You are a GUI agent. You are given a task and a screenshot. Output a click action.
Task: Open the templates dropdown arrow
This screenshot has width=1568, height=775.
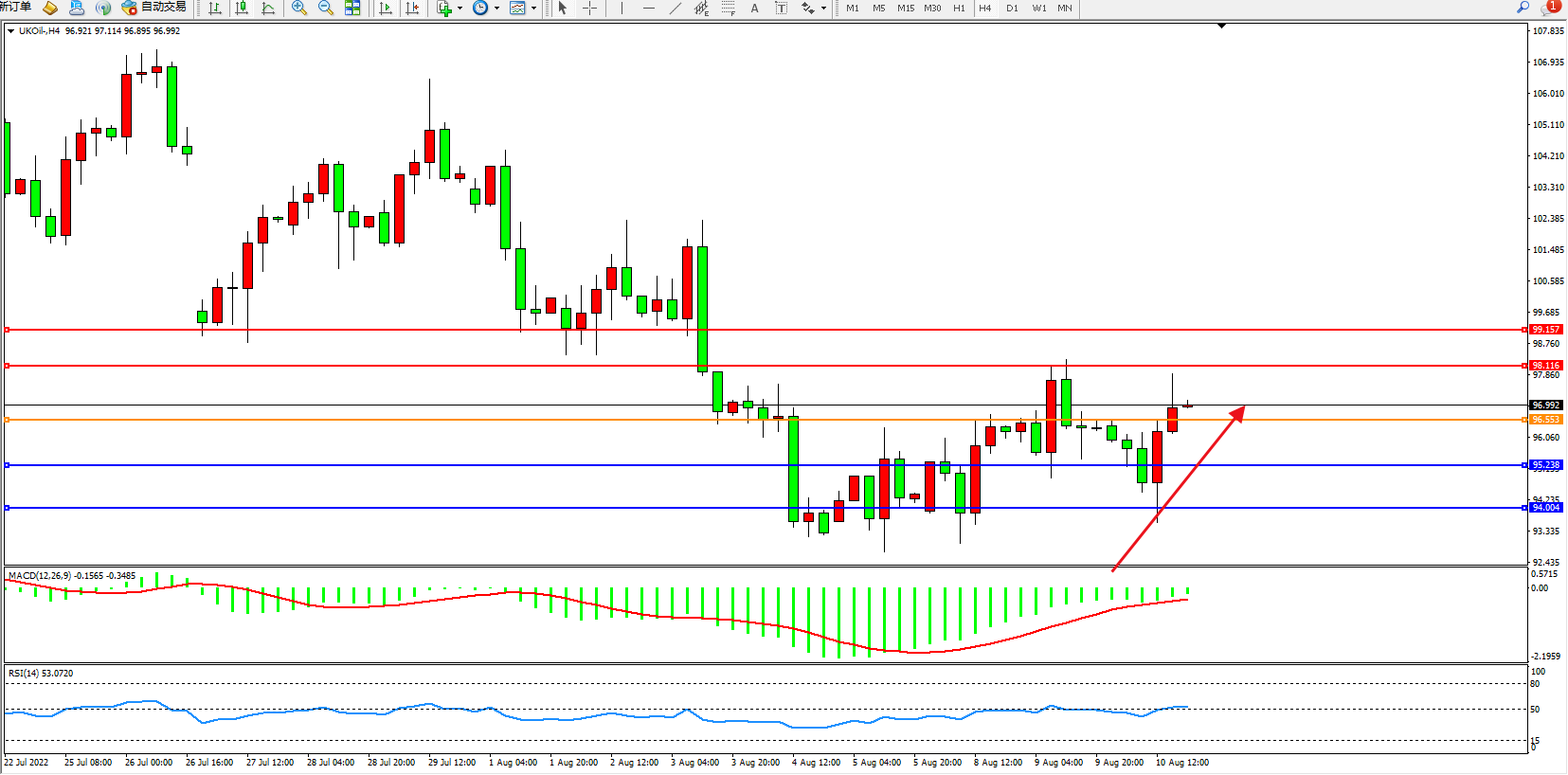coord(533,8)
